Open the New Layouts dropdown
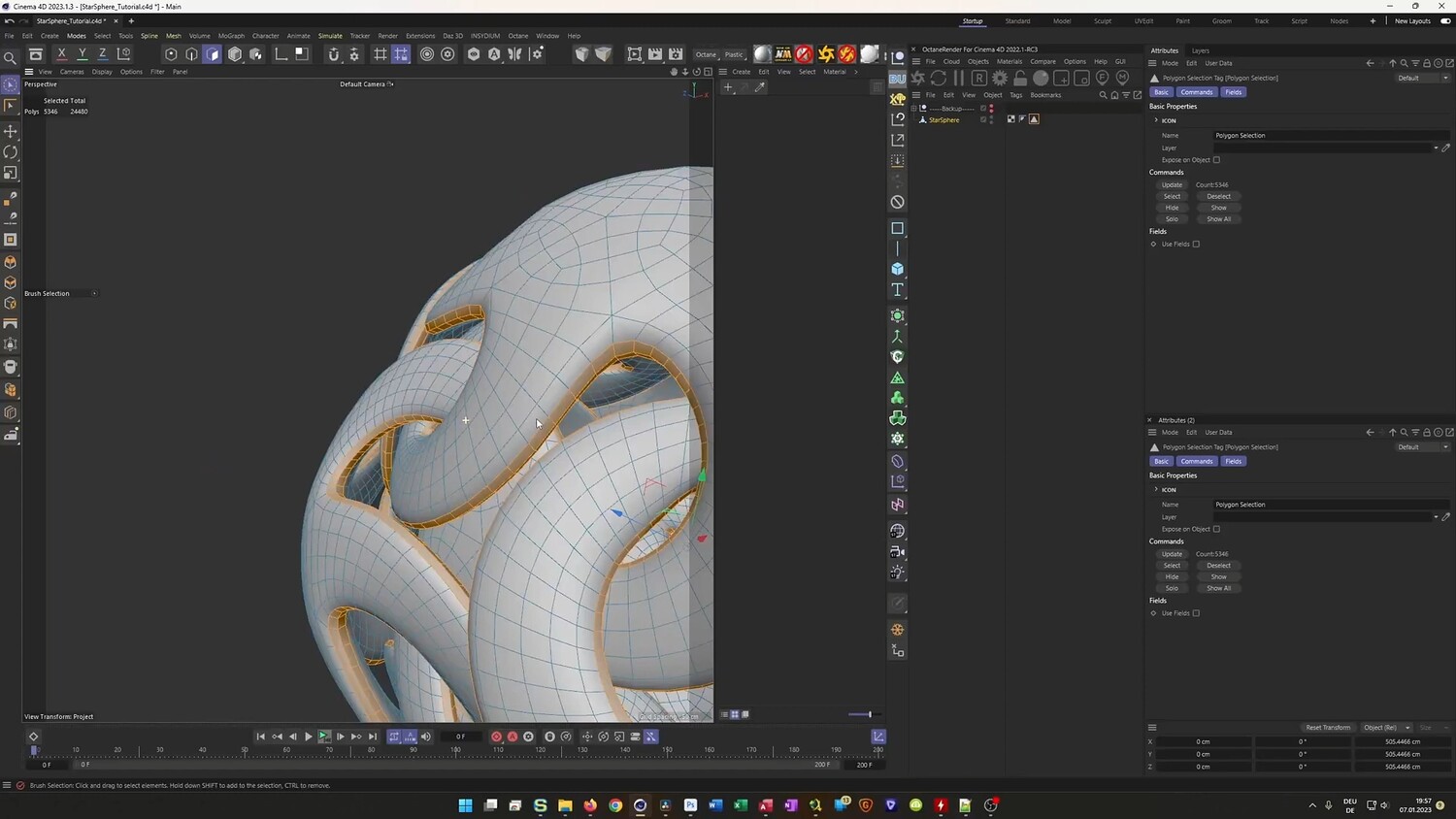Screen dimensions: 1456x819 click(x=1412, y=20)
